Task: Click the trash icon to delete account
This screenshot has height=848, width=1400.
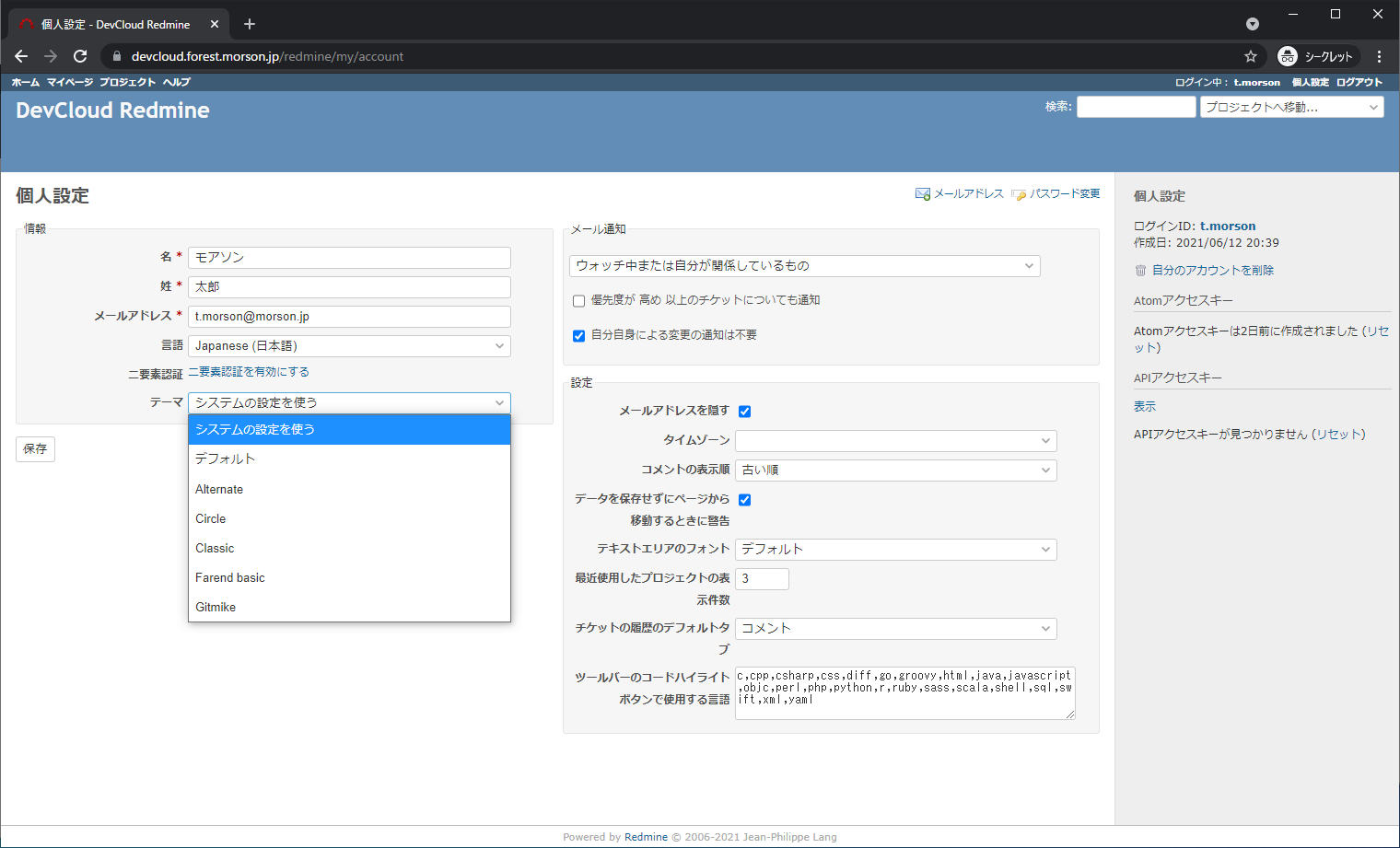Action: coord(1140,271)
